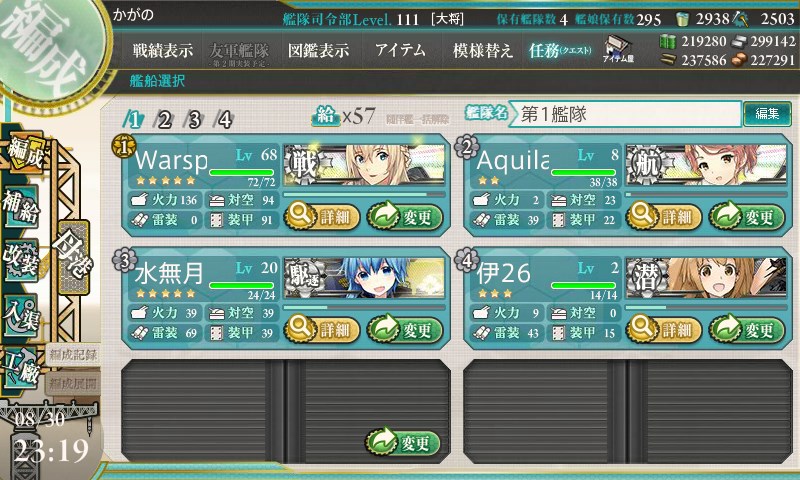Switch to fleet tab 3
Image resolution: width=800 pixels, height=480 pixels.
pos(194,119)
